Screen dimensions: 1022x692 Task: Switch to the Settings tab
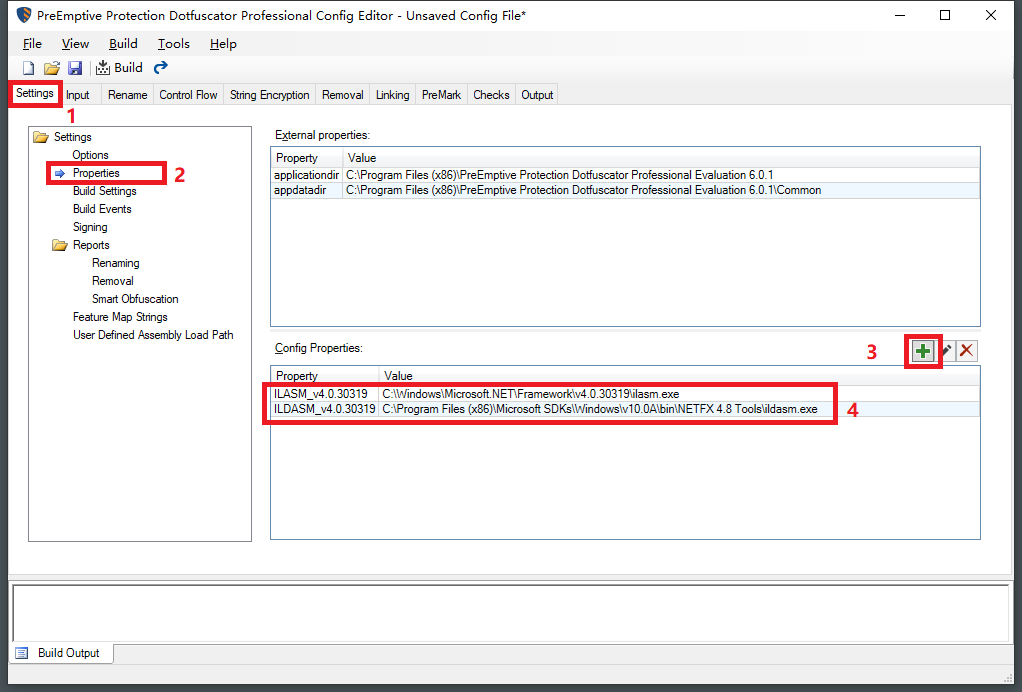click(x=35, y=93)
